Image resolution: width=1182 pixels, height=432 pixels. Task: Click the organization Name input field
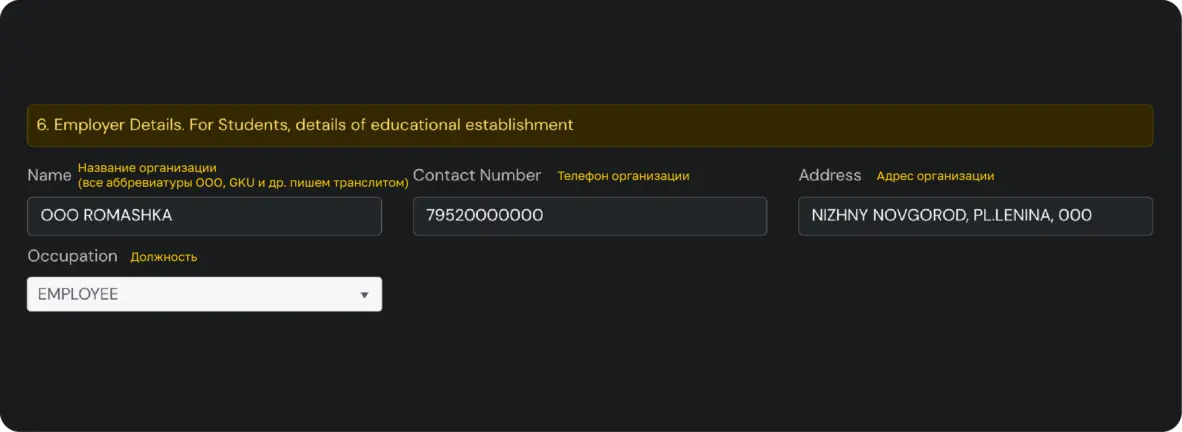point(204,216)
